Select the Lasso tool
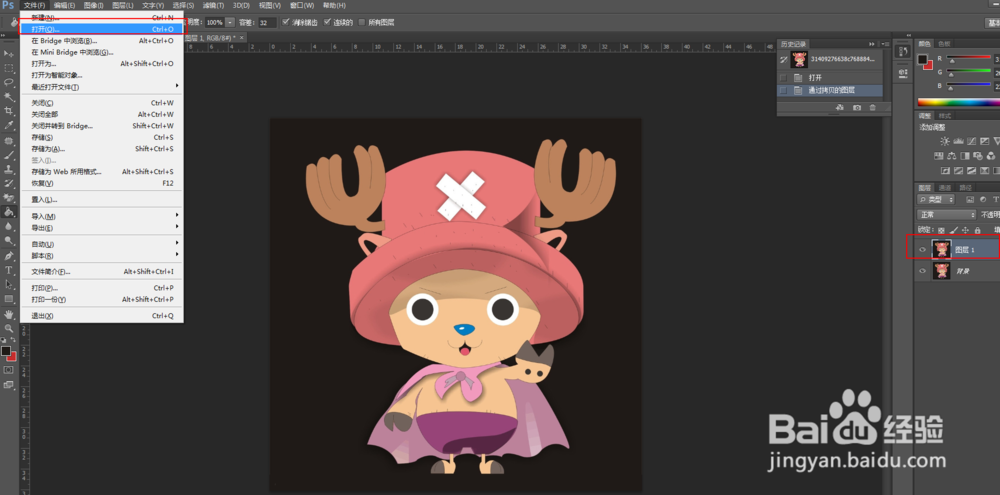Viewport: 1000px width, 495px height. point(9,82)
